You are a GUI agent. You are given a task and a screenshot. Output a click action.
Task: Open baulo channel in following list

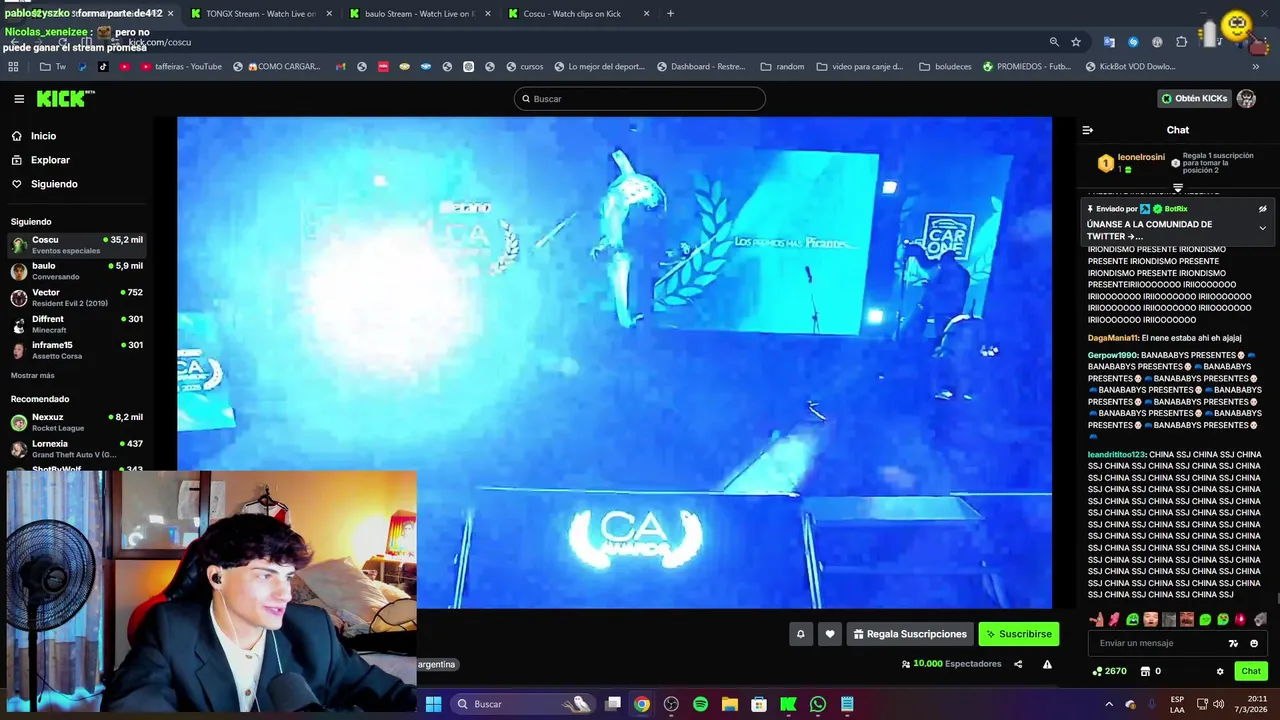coord(77,271)
